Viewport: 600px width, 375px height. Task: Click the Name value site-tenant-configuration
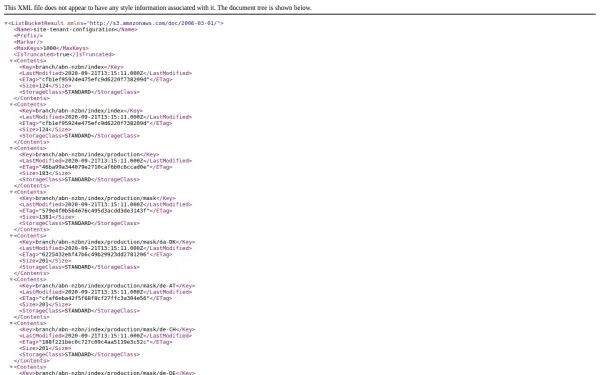74,29
